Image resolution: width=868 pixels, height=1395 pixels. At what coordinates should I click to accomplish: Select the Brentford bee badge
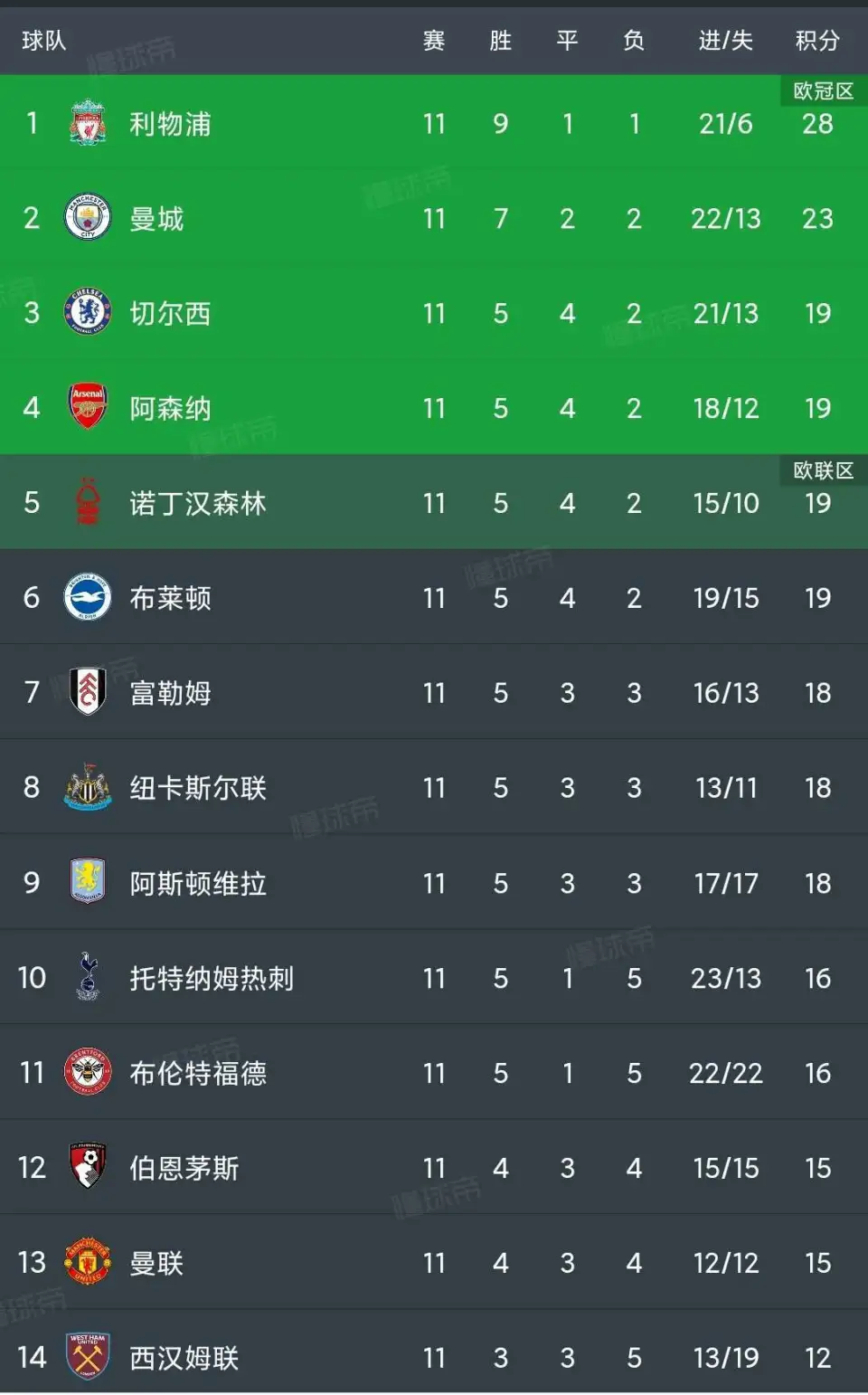click(x=88, y=1073)
